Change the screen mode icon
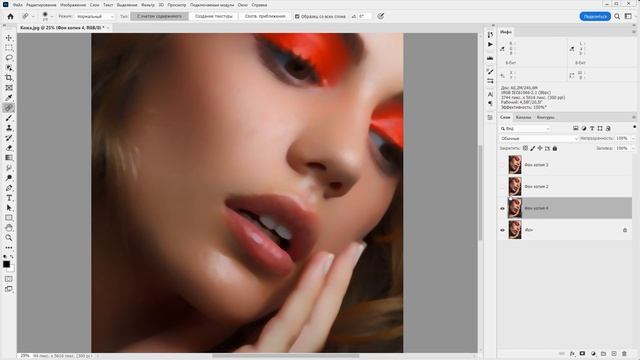 [9, 289]
